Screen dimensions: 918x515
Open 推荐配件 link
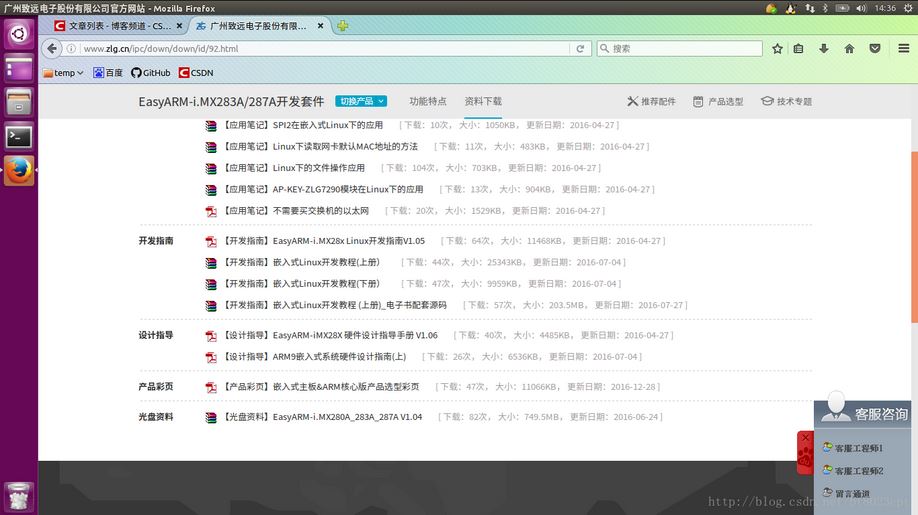[651, 101]
